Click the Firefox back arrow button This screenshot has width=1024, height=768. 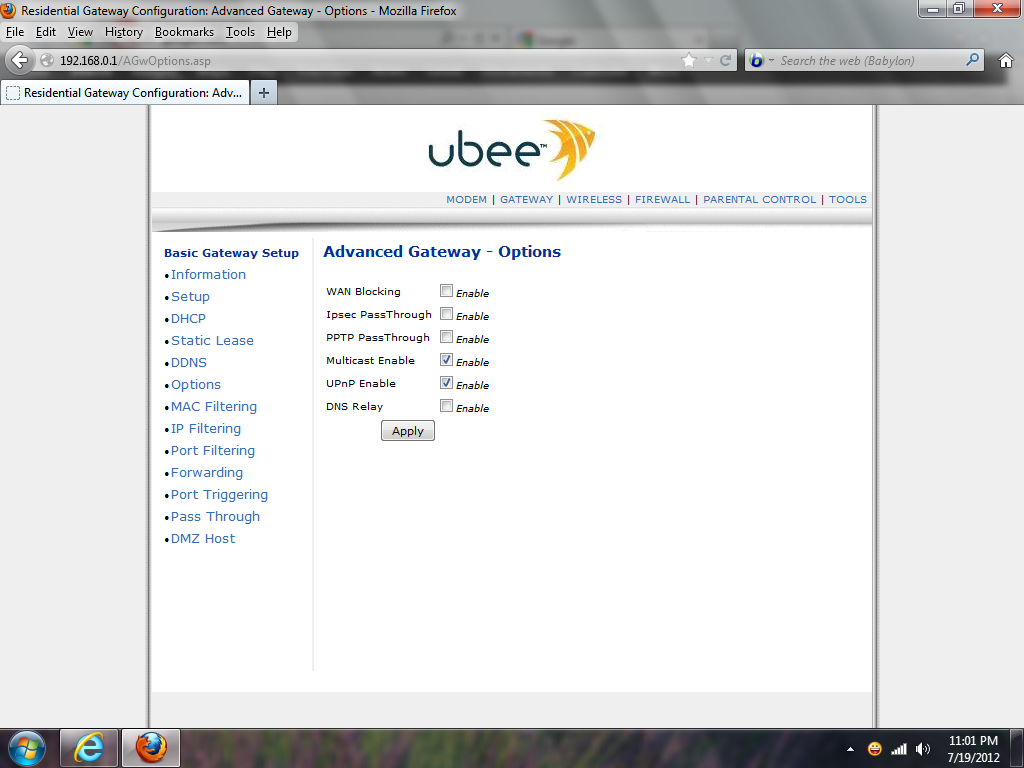pos(19,60)
